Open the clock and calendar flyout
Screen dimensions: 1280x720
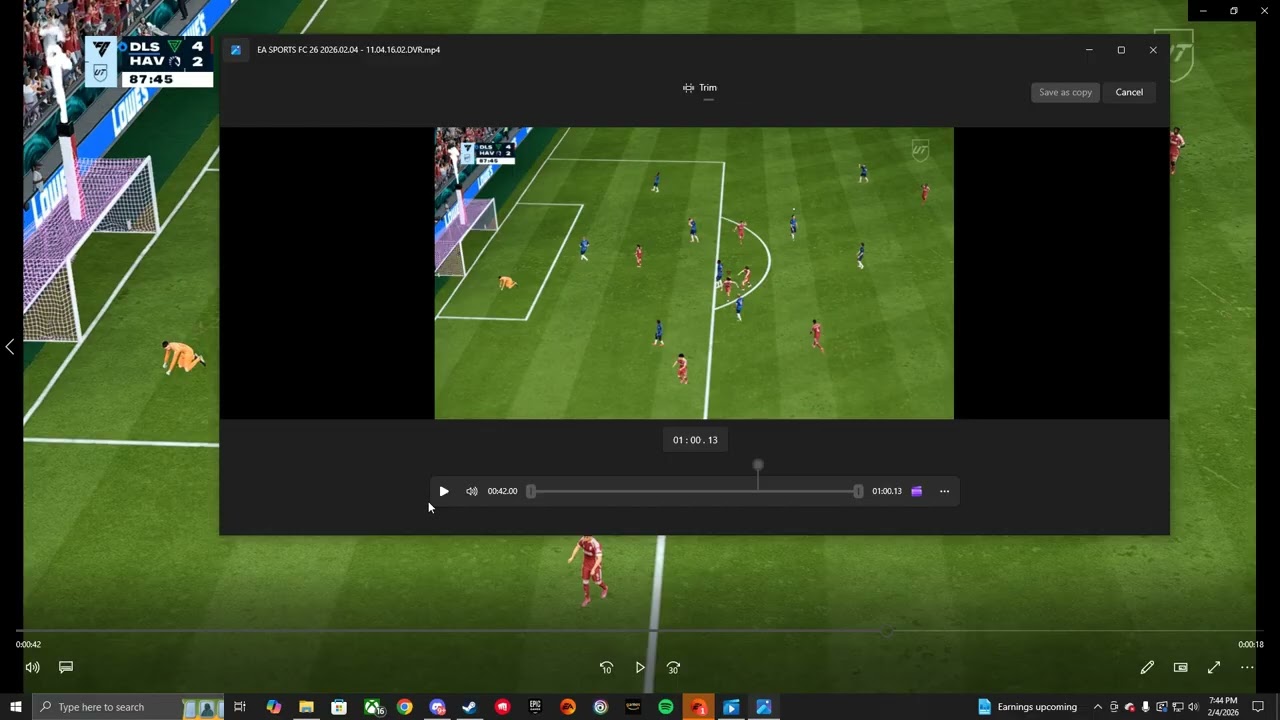tap(1223, 707)
